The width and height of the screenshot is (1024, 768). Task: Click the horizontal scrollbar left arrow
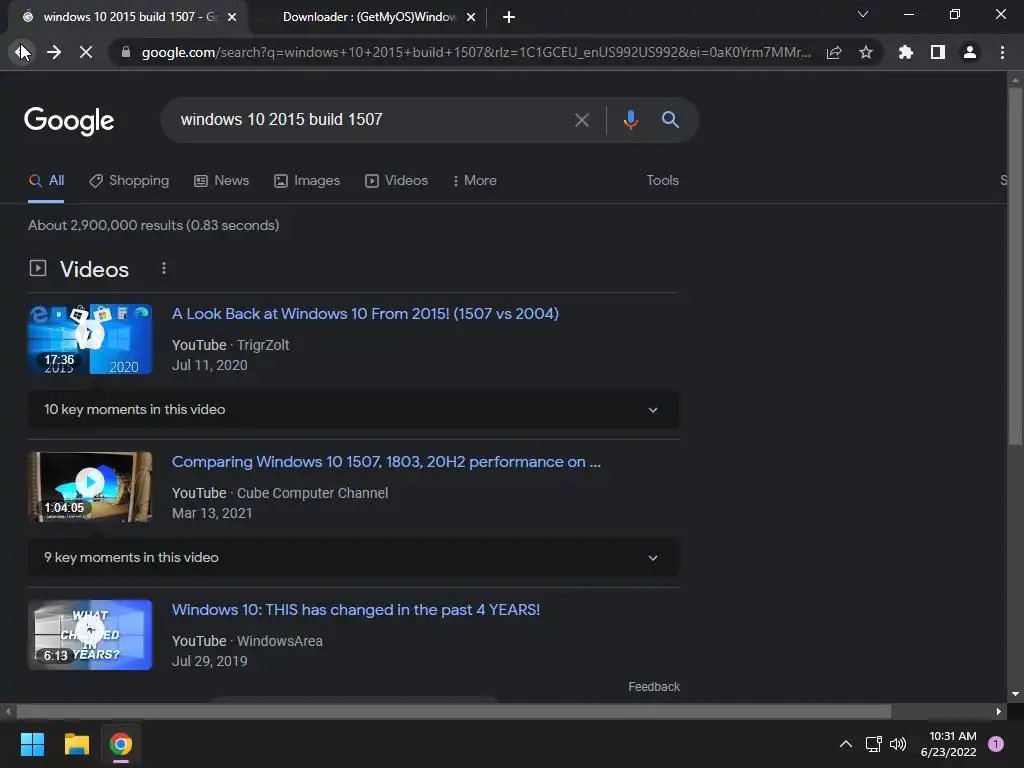[8, 712]
